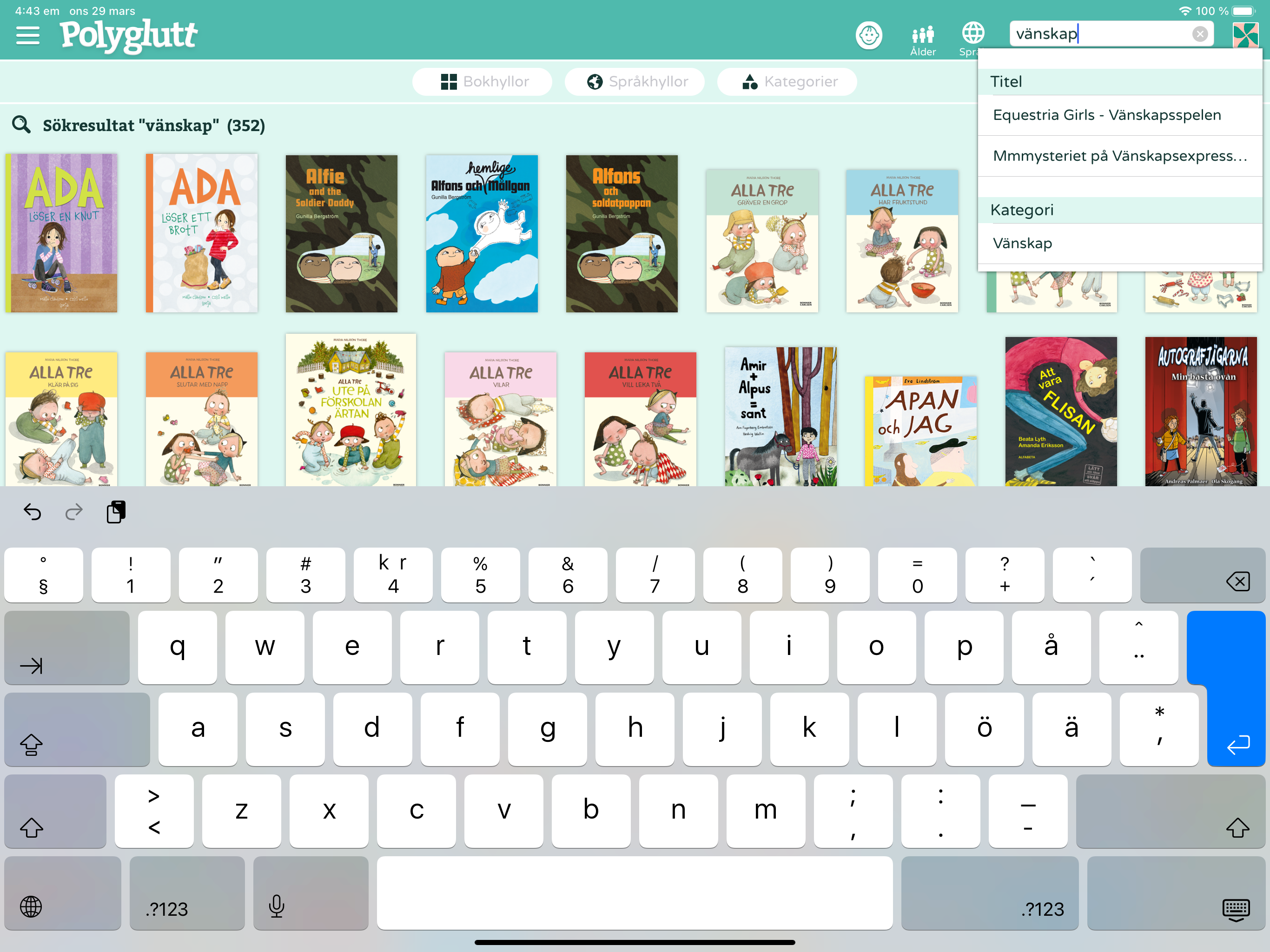The height and width of the screenshot is (952, 1270).
Task: Tap the less-than greater-than key
Action: coord(154,811)
